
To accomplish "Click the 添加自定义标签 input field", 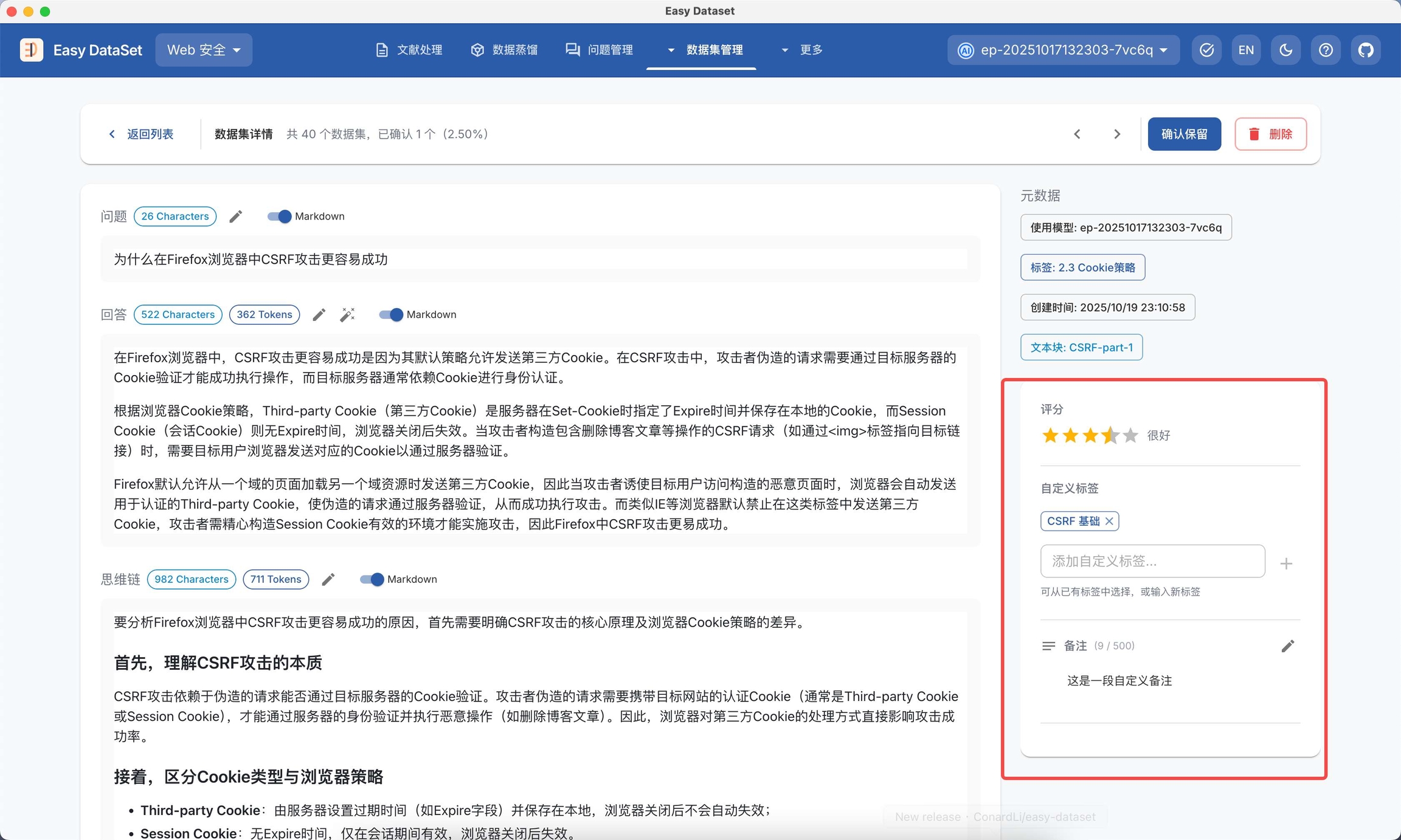I will (1152, 561).
